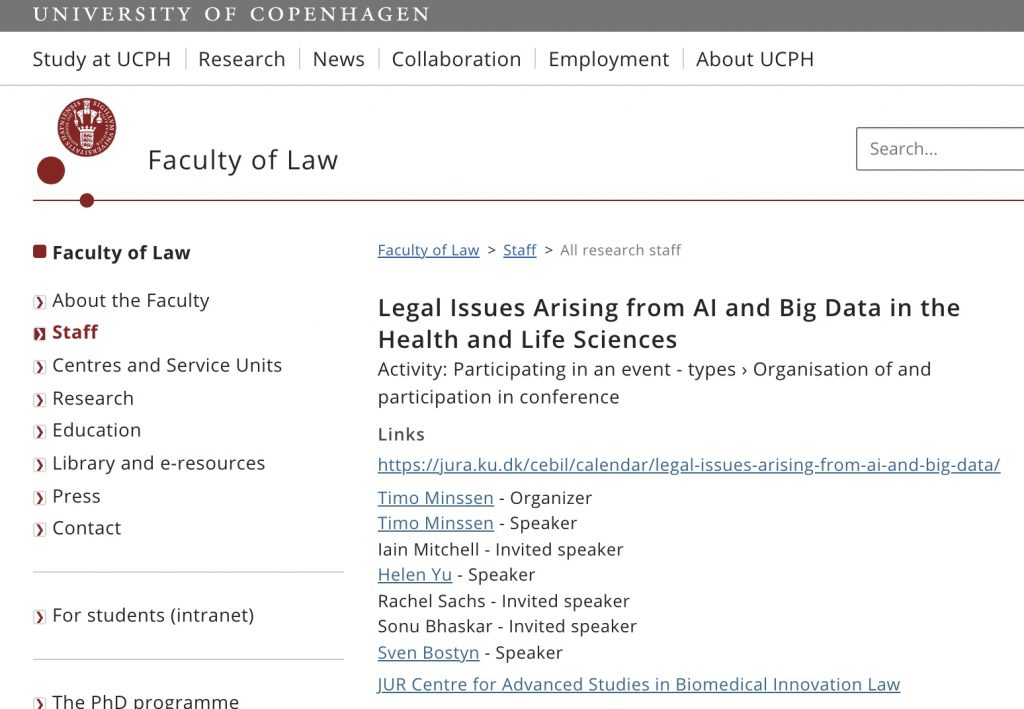This screenshot has width=1024, height=709.
Task: Open the Collaboration menu item
Action: (x=456, y=59)
